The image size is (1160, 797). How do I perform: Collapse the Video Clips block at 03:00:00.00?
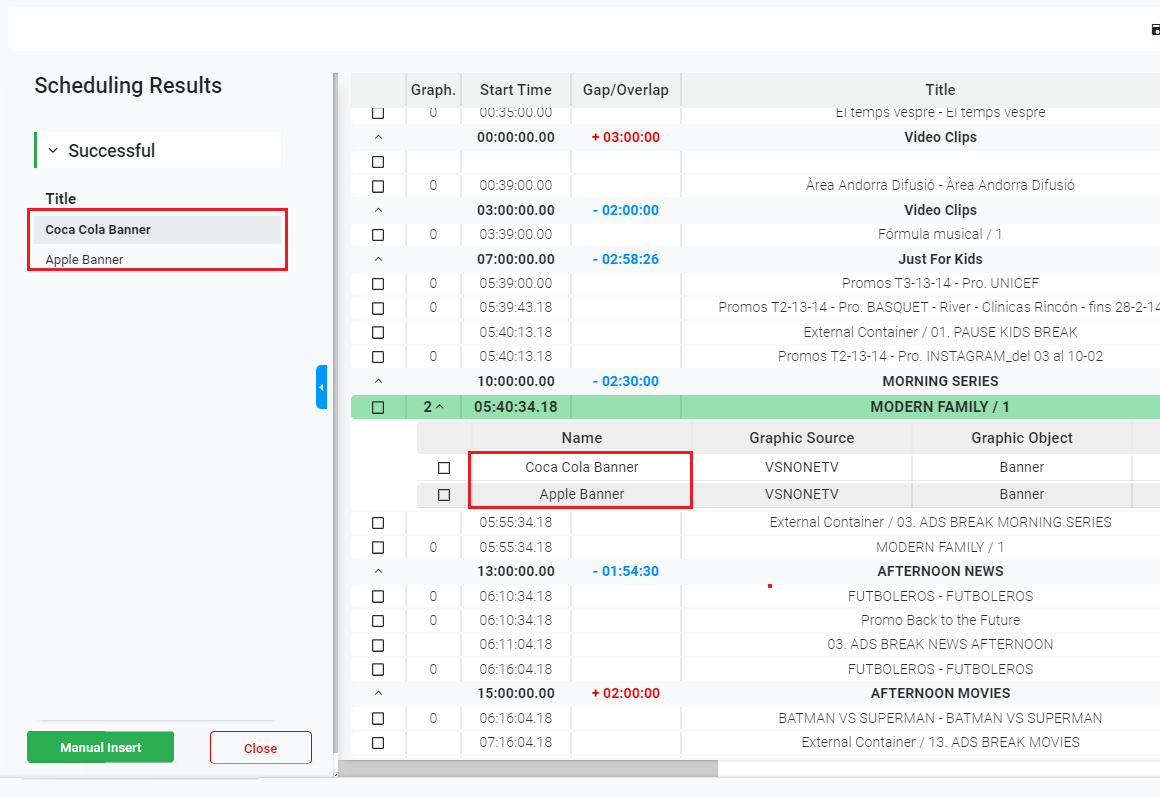point(378,210)
